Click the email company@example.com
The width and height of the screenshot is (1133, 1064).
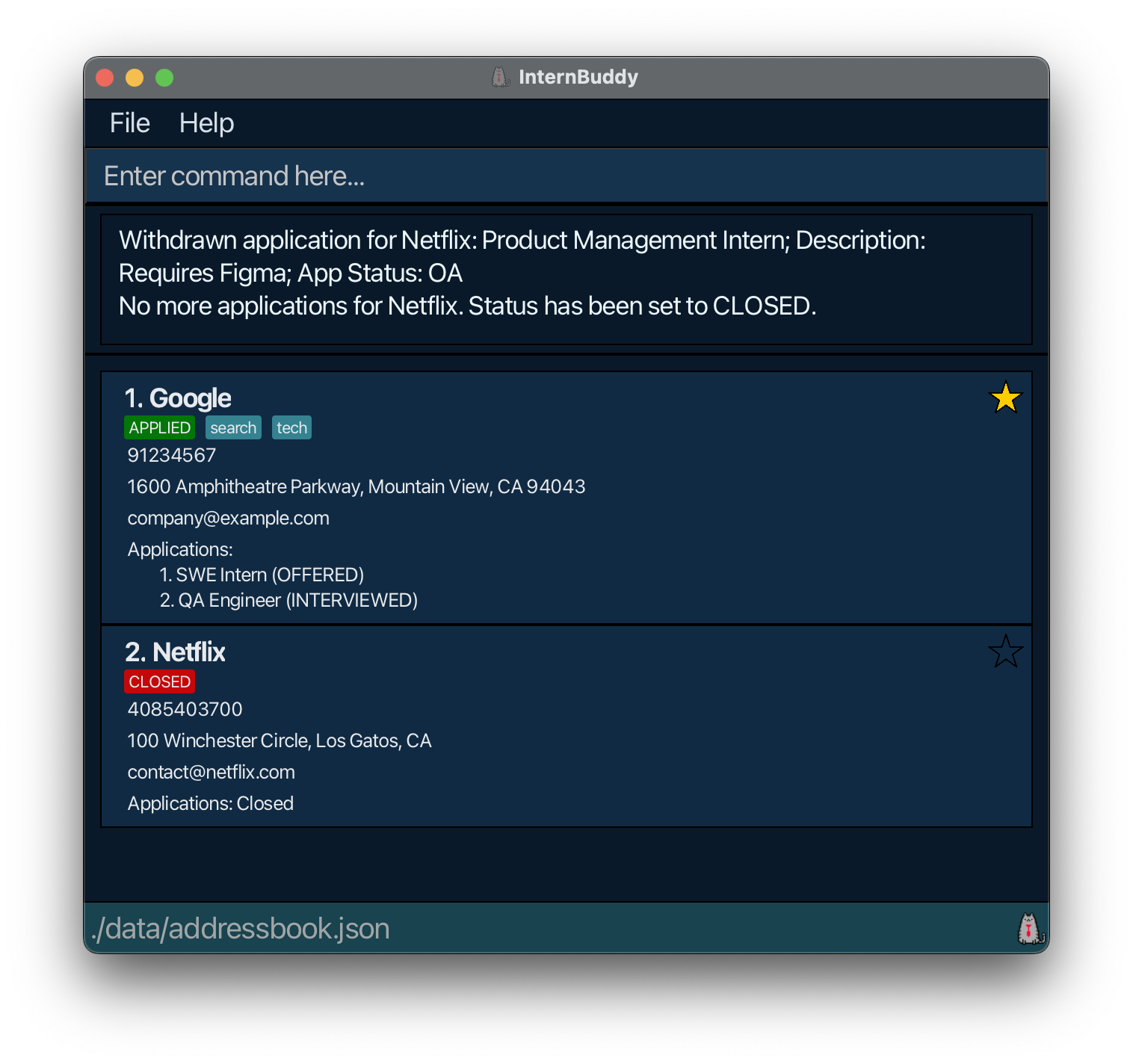tap(228, 518)
